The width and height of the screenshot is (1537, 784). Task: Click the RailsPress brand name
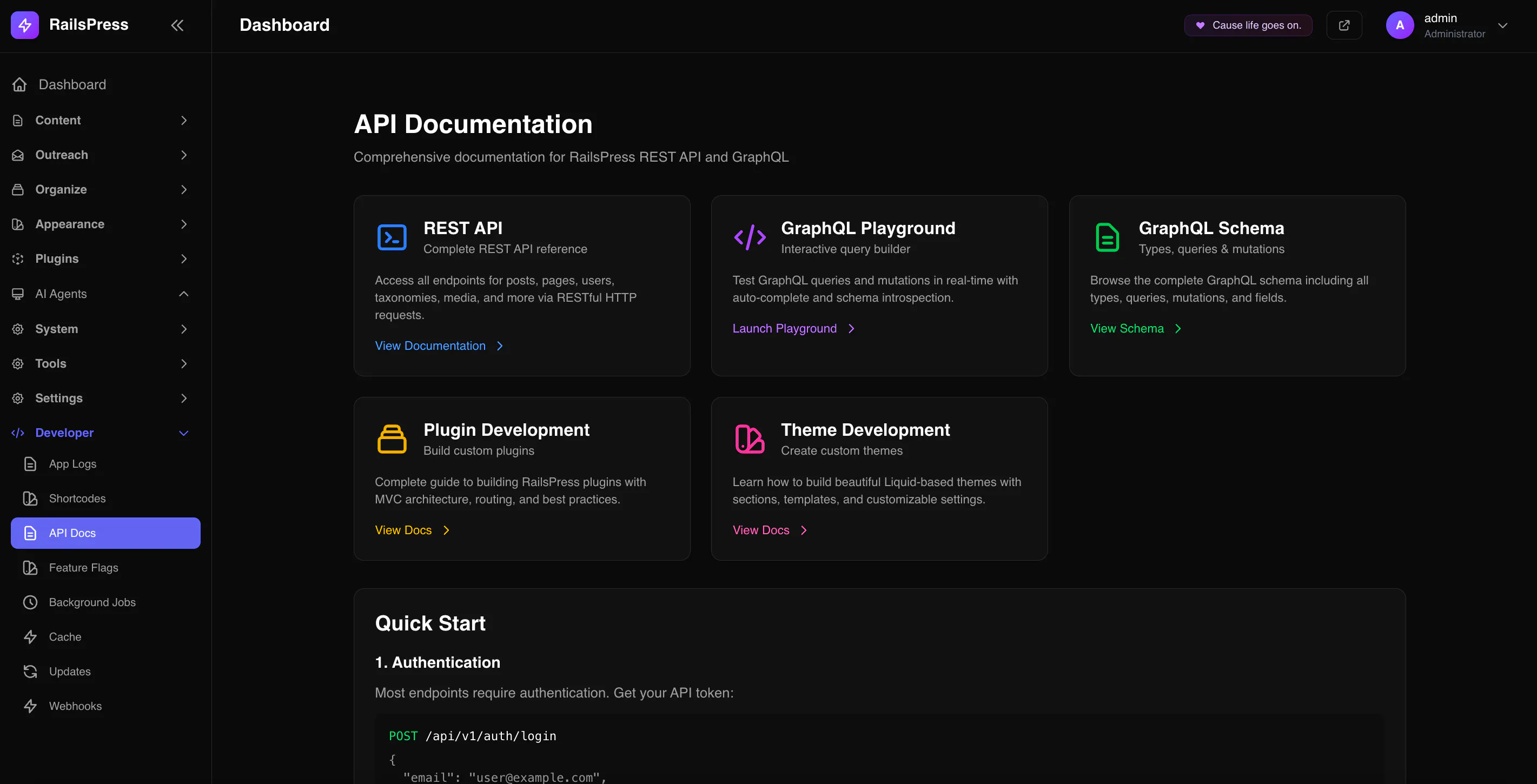coord(89,25)
